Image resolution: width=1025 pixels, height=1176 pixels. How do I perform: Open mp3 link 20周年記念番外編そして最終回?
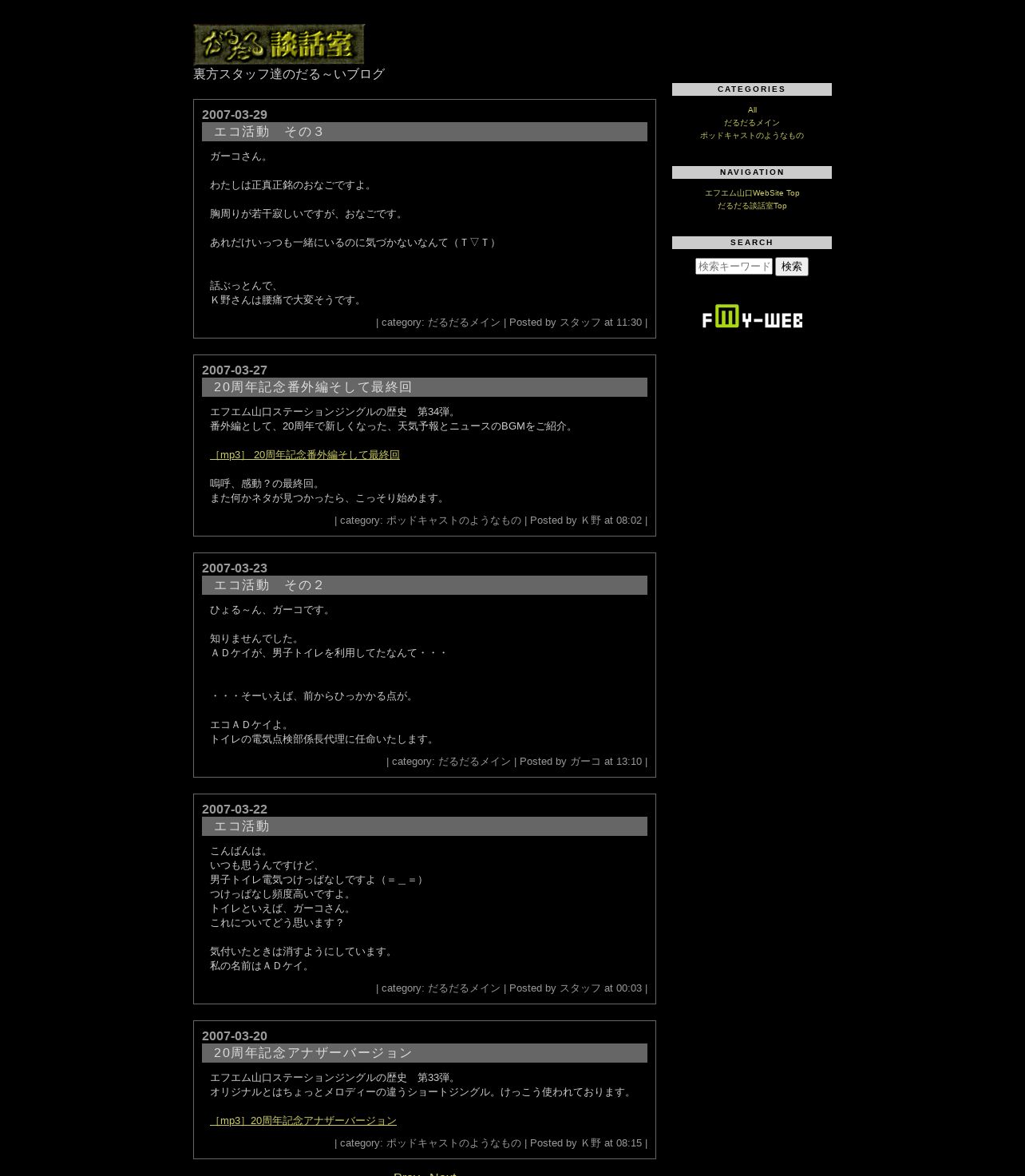point(305,455)
